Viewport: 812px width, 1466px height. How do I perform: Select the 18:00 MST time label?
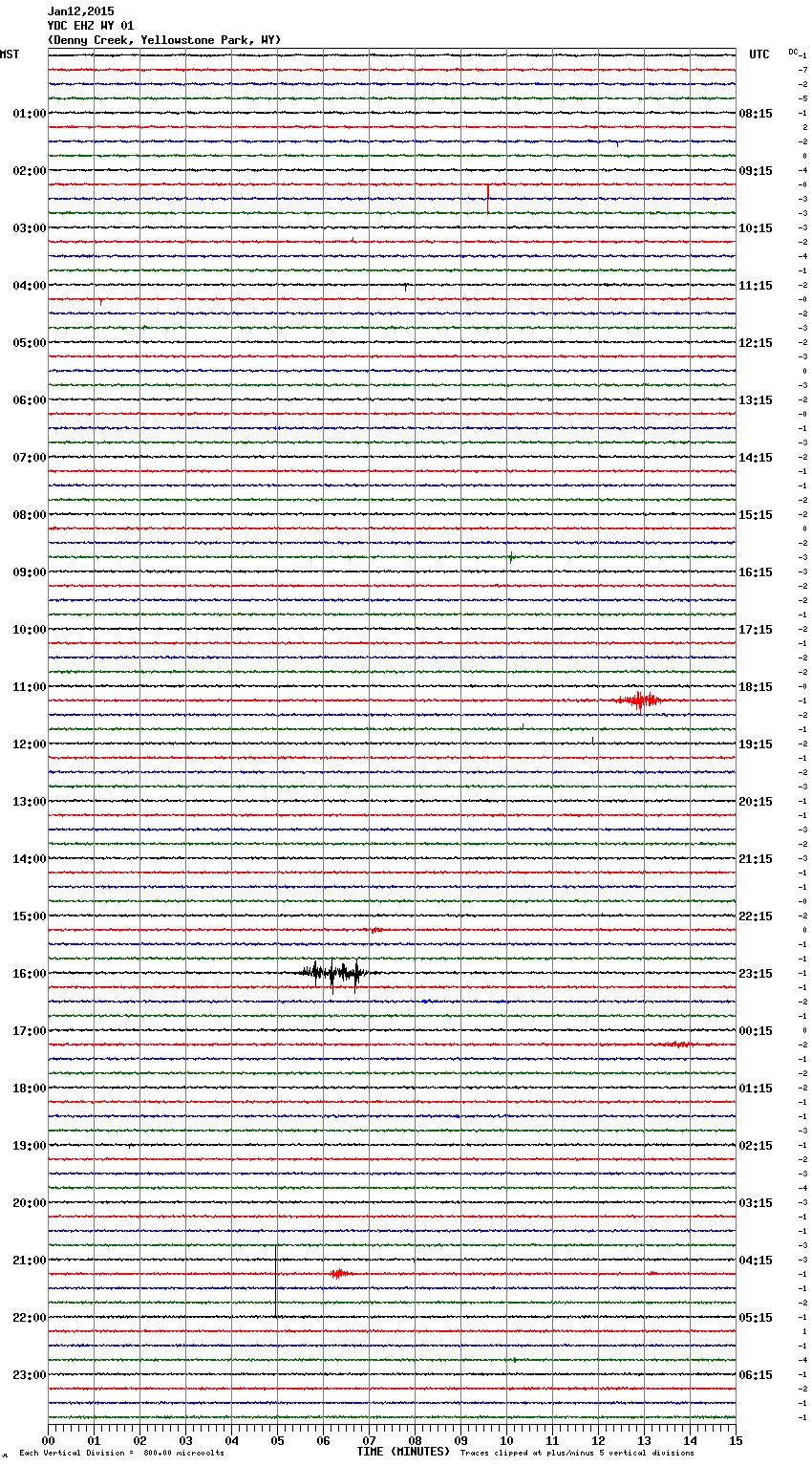tap(29, 1089)
